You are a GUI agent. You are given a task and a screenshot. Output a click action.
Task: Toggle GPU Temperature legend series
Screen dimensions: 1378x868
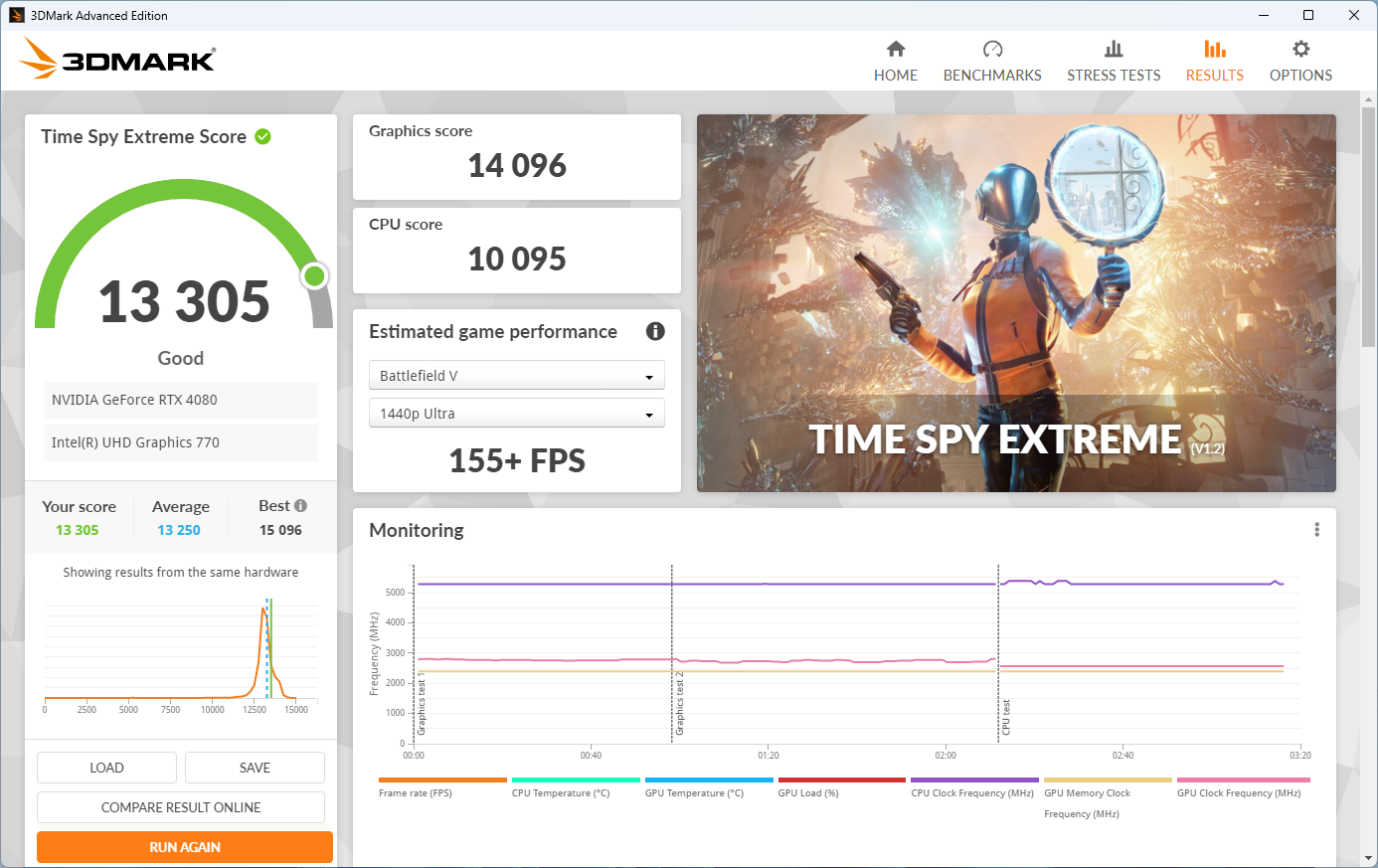(x=694, y=793)
